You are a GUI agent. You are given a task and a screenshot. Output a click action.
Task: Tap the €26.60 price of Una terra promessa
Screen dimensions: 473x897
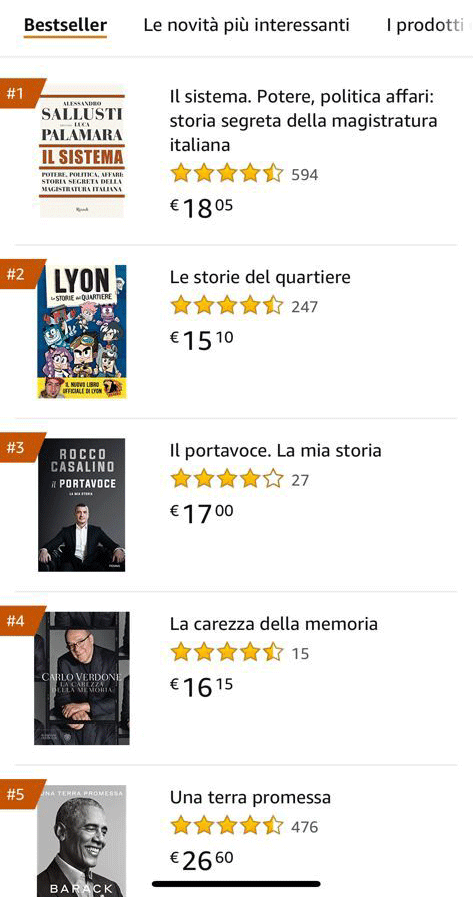pos(202,860)
